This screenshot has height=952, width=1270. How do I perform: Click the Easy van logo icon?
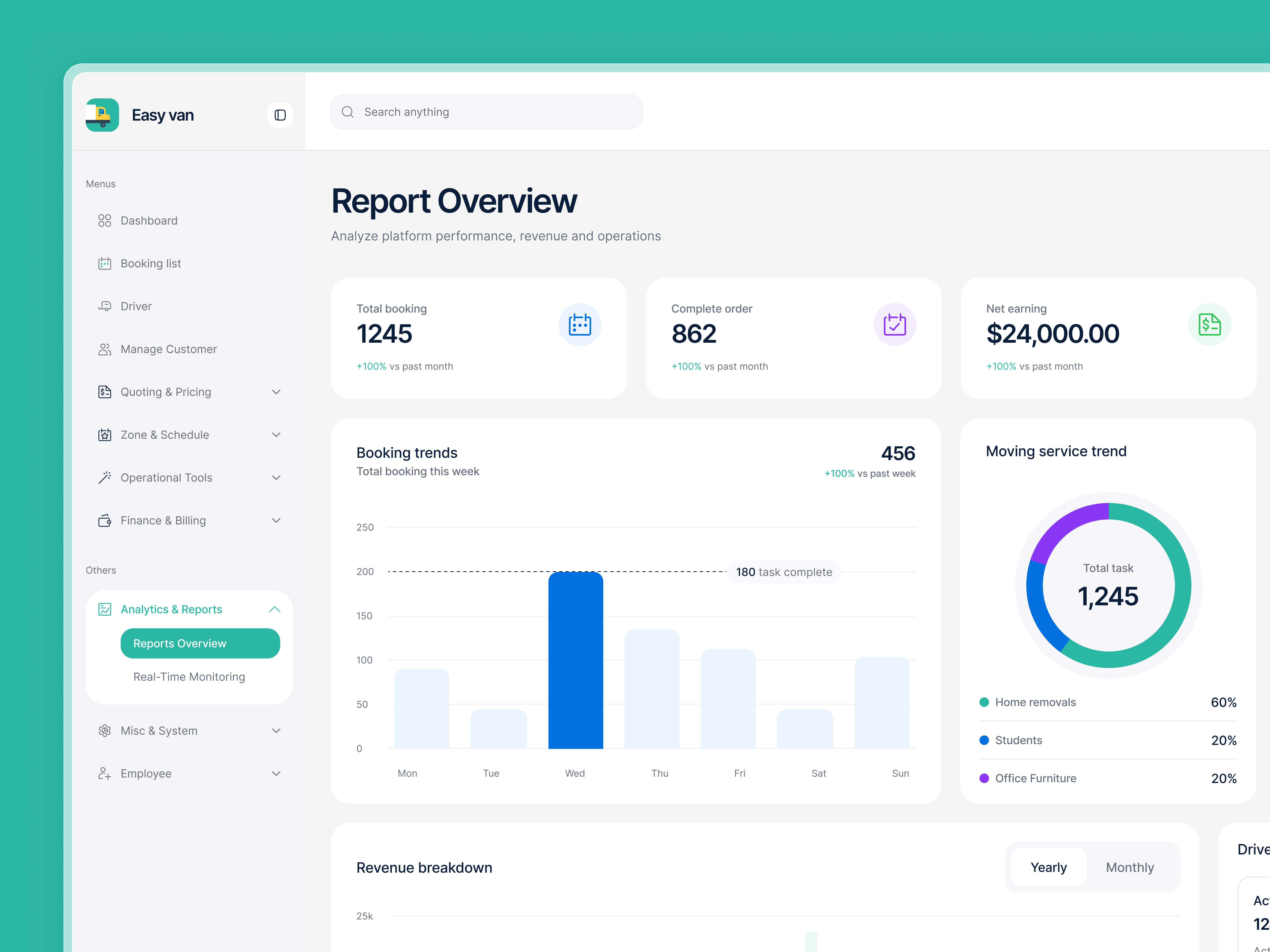(102, 115)
